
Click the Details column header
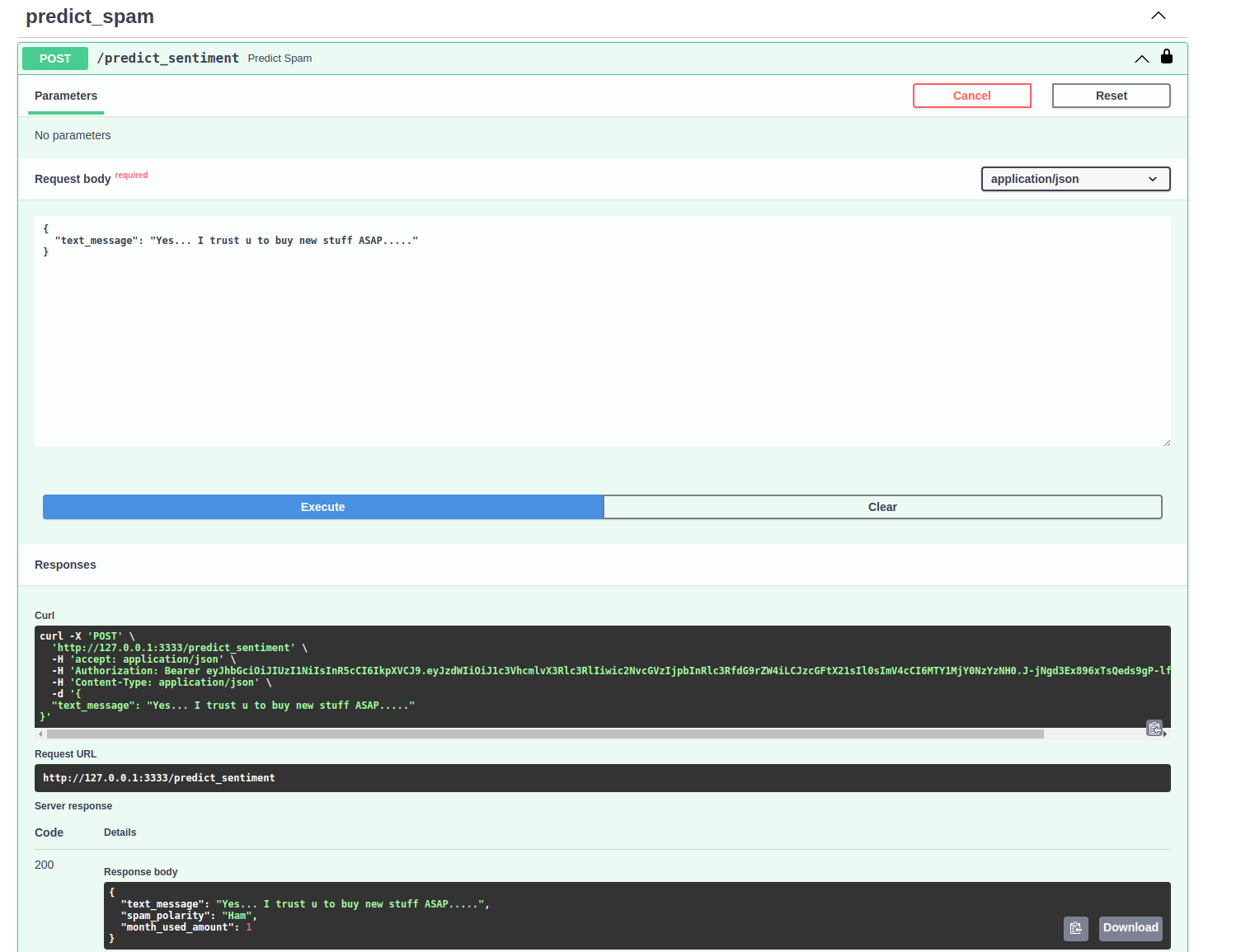[120, 832]
